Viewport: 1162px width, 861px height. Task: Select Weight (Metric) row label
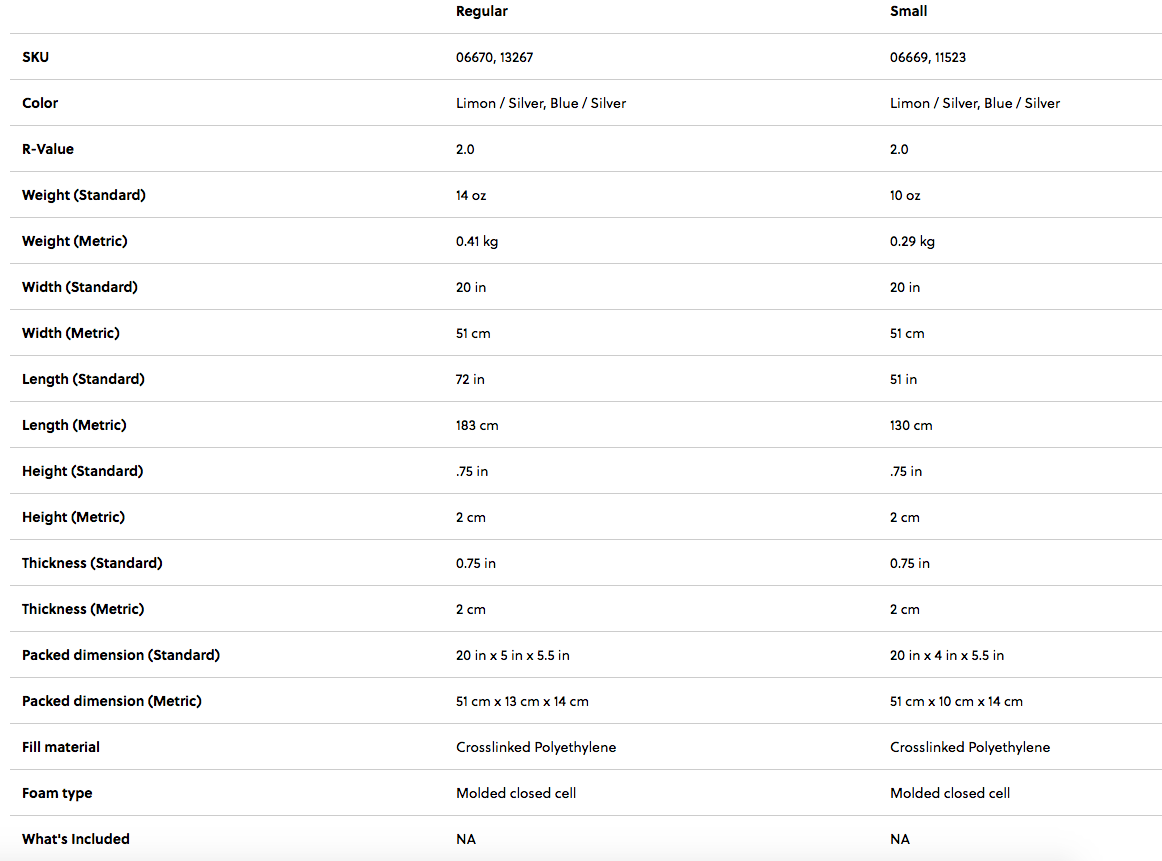click(74, 241)
